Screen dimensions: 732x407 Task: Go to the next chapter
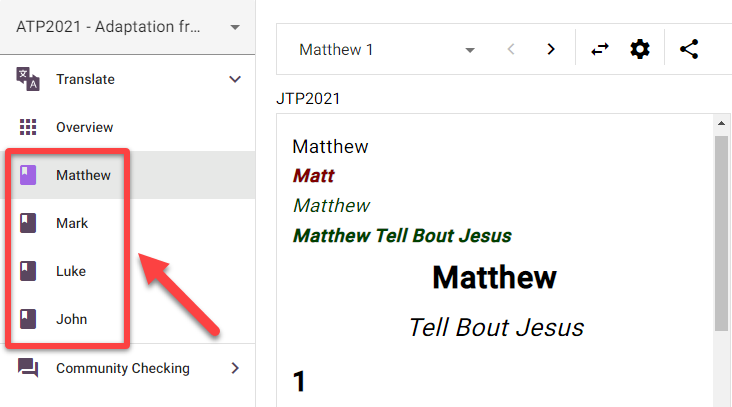point(550,49)
